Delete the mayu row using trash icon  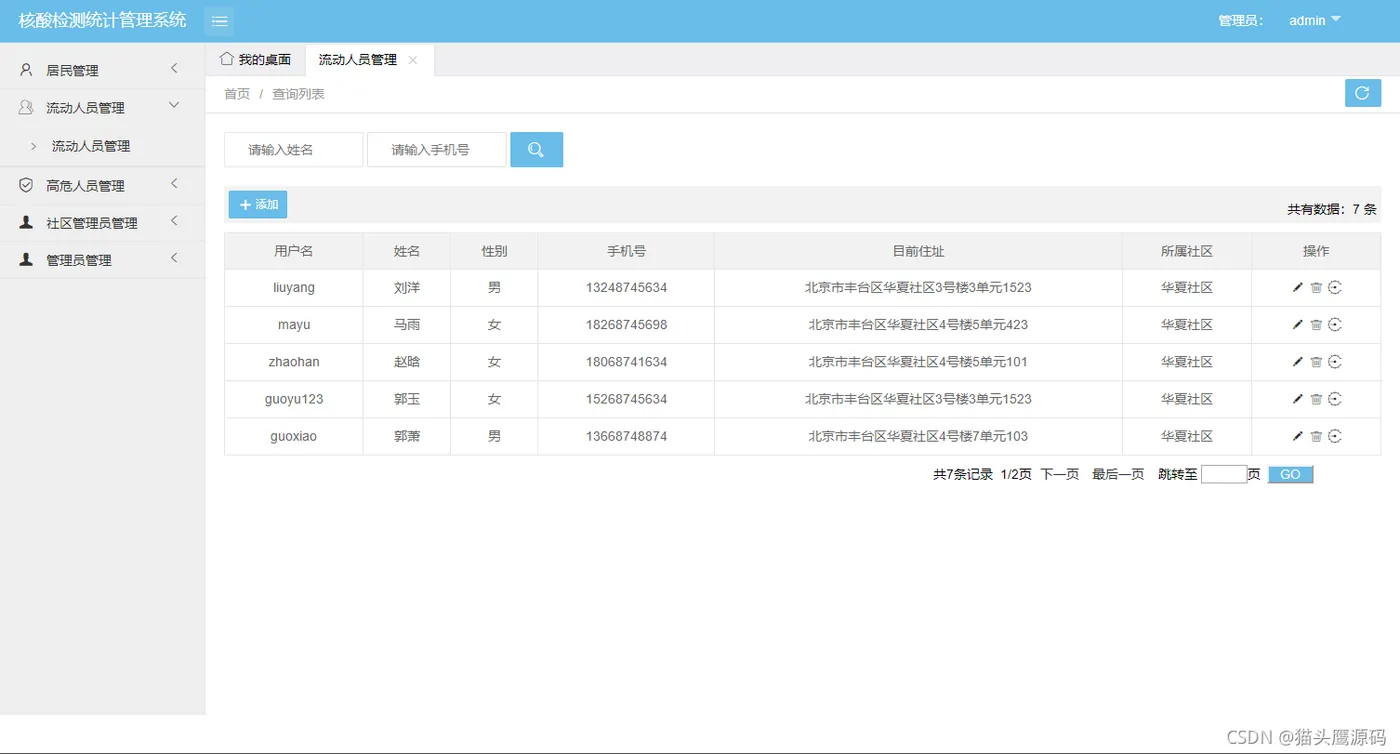1316,325
